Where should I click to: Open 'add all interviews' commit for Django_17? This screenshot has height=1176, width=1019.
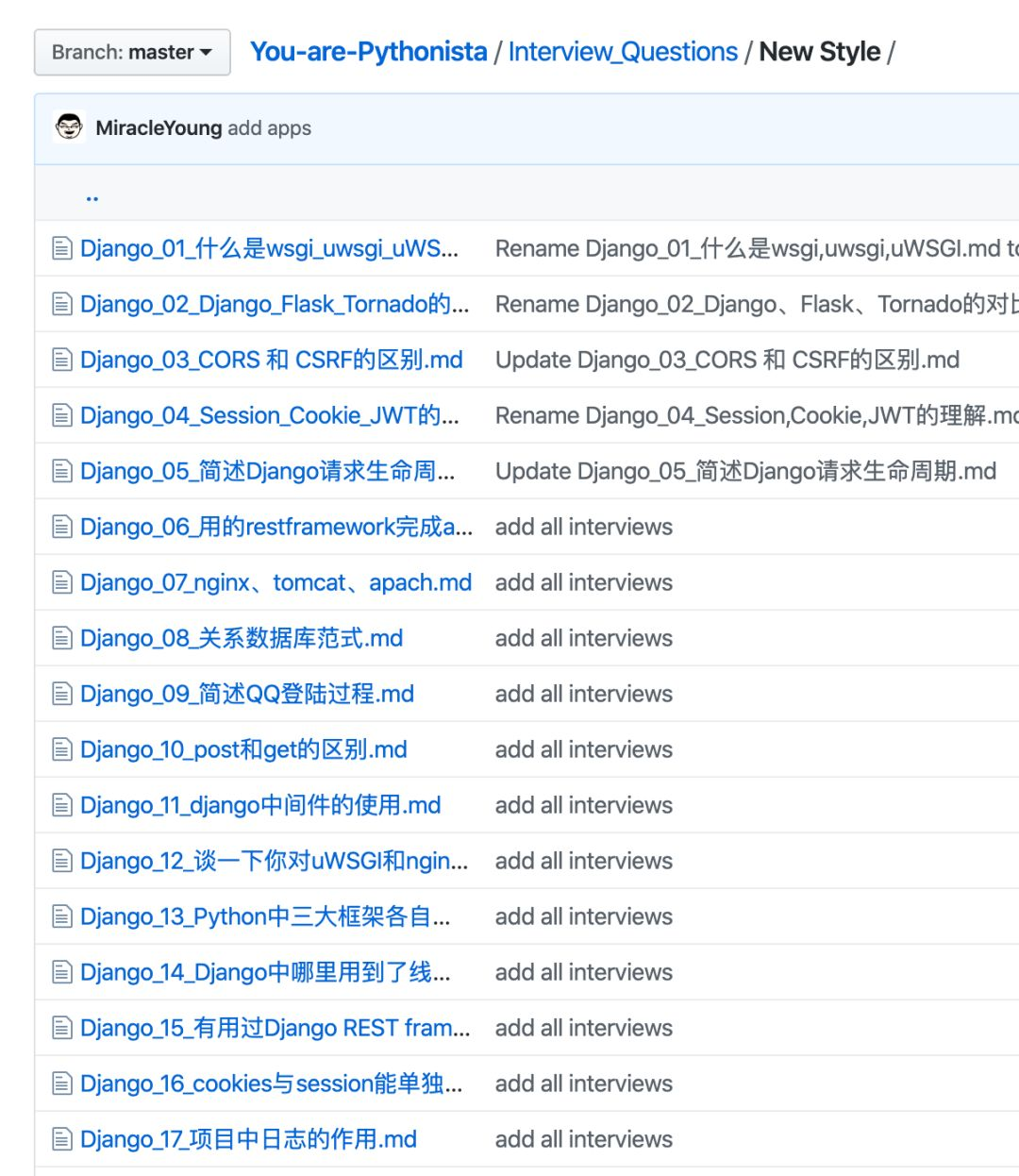coord(584,1139)
